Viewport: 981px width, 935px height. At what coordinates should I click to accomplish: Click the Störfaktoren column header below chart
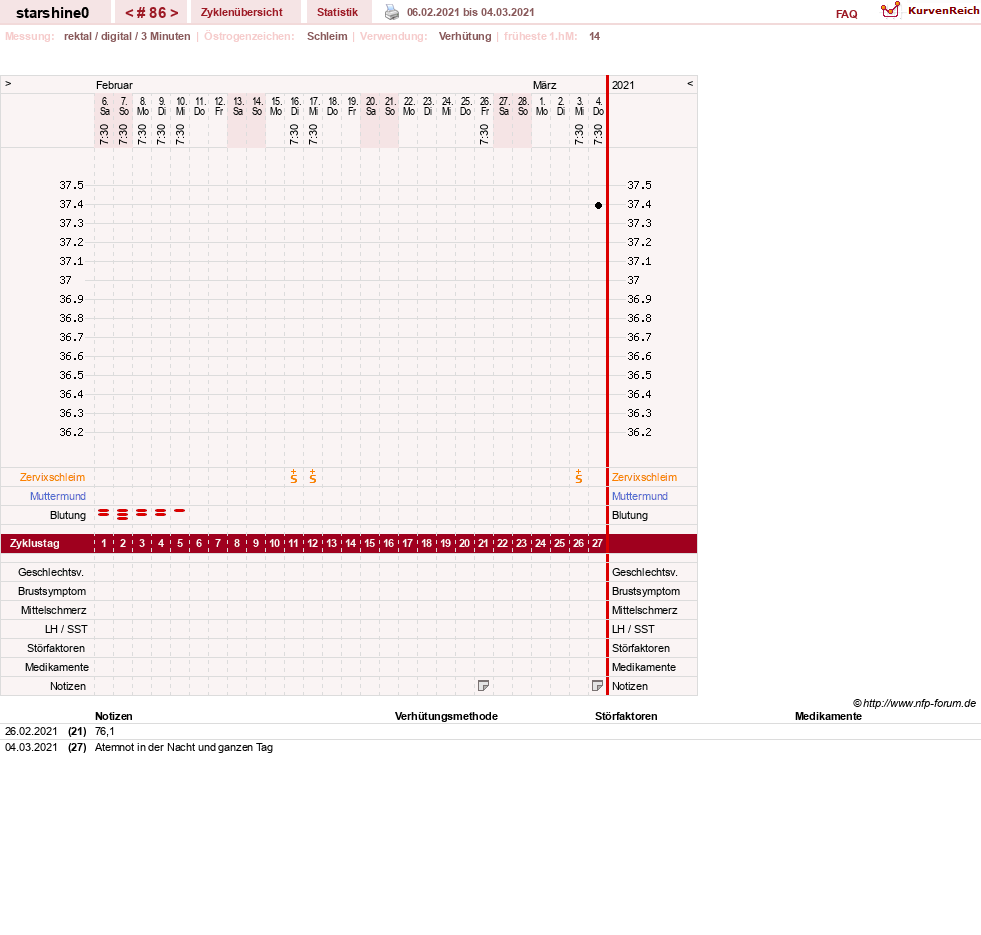pyautogui.click(x=626, y=716)
